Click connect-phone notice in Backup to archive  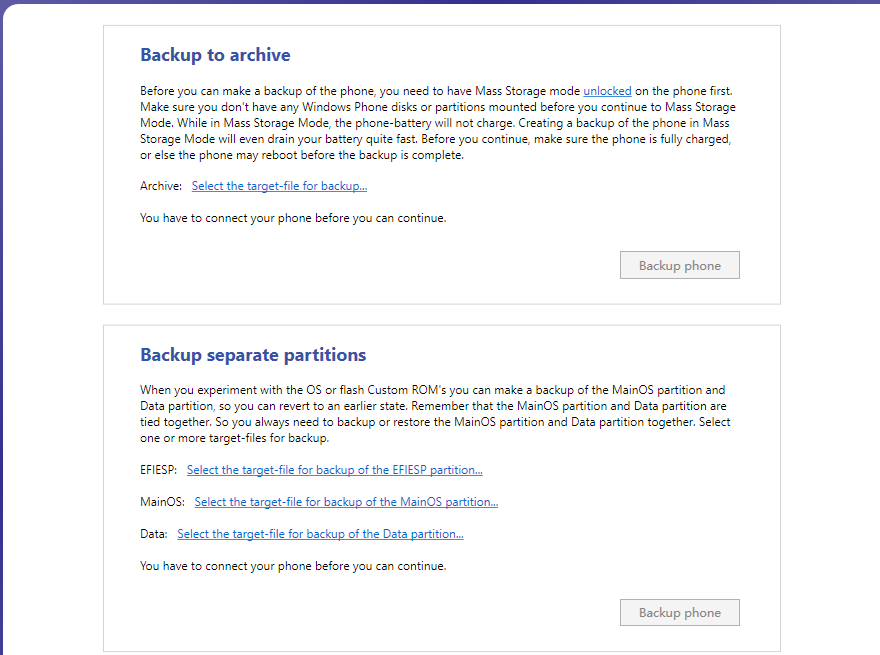coord(292,218)
